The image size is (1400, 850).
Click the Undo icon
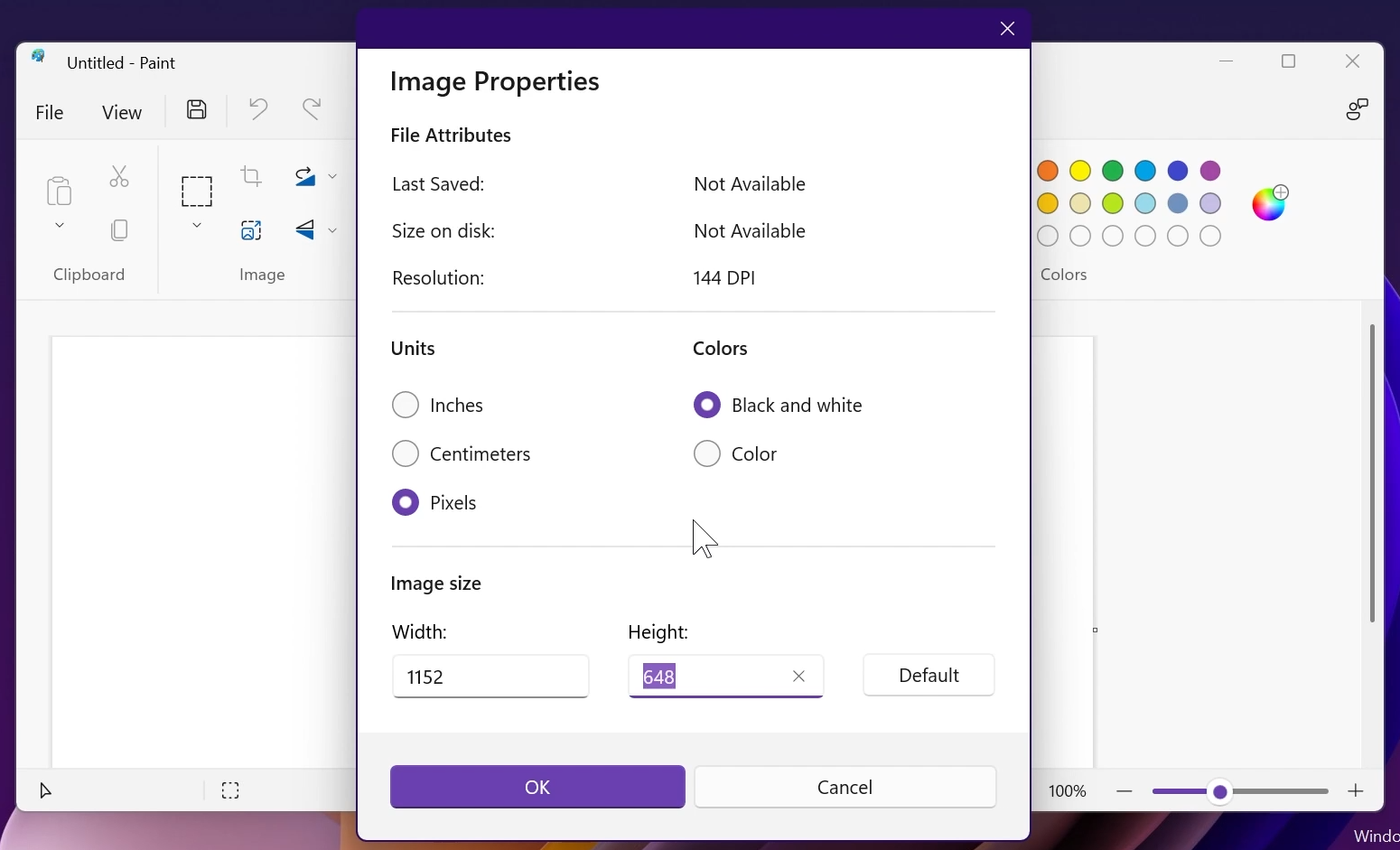point(259,108)
